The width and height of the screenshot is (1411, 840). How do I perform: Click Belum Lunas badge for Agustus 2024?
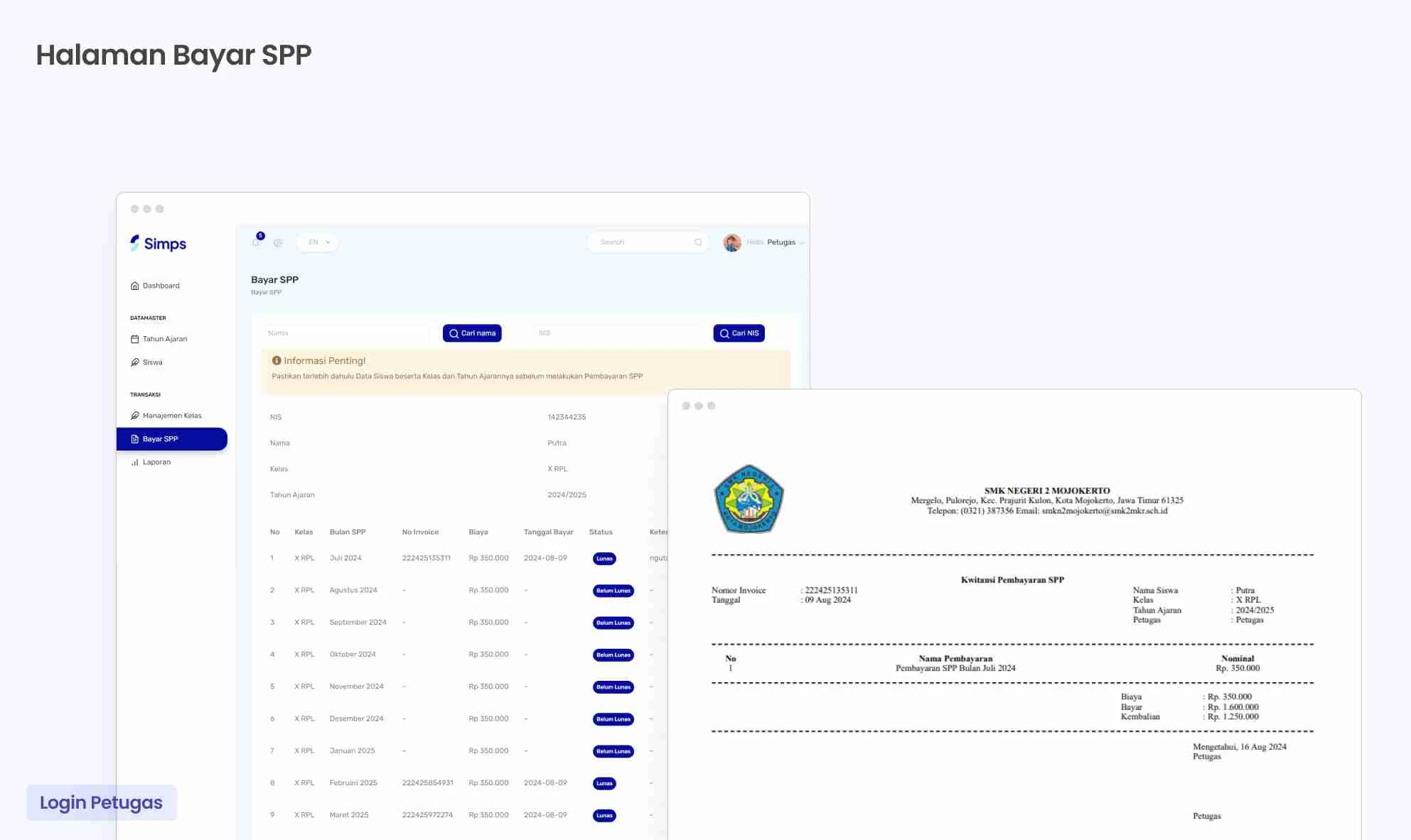tap(613, 591)
